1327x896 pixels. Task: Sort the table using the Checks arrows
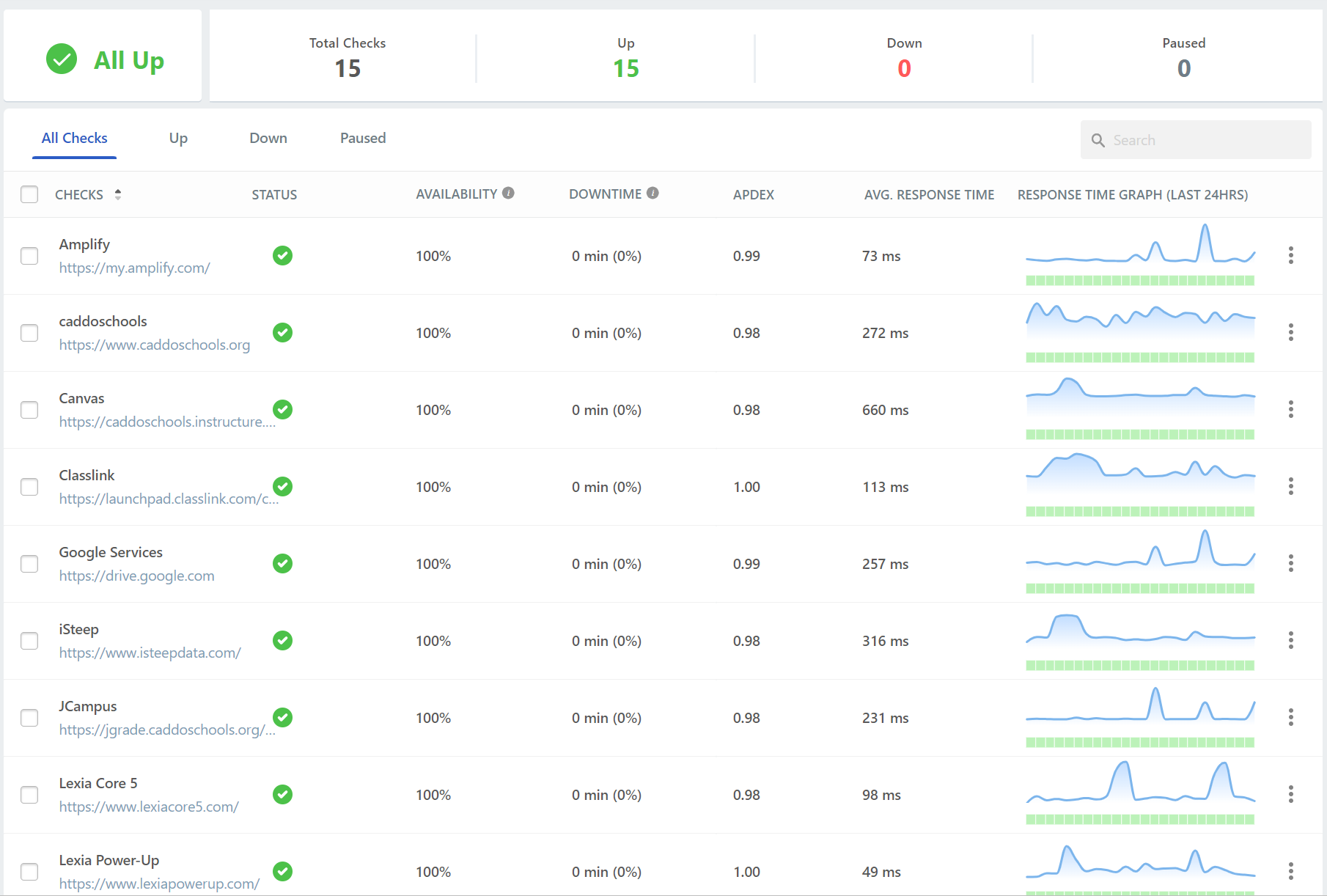coord(118,194)
